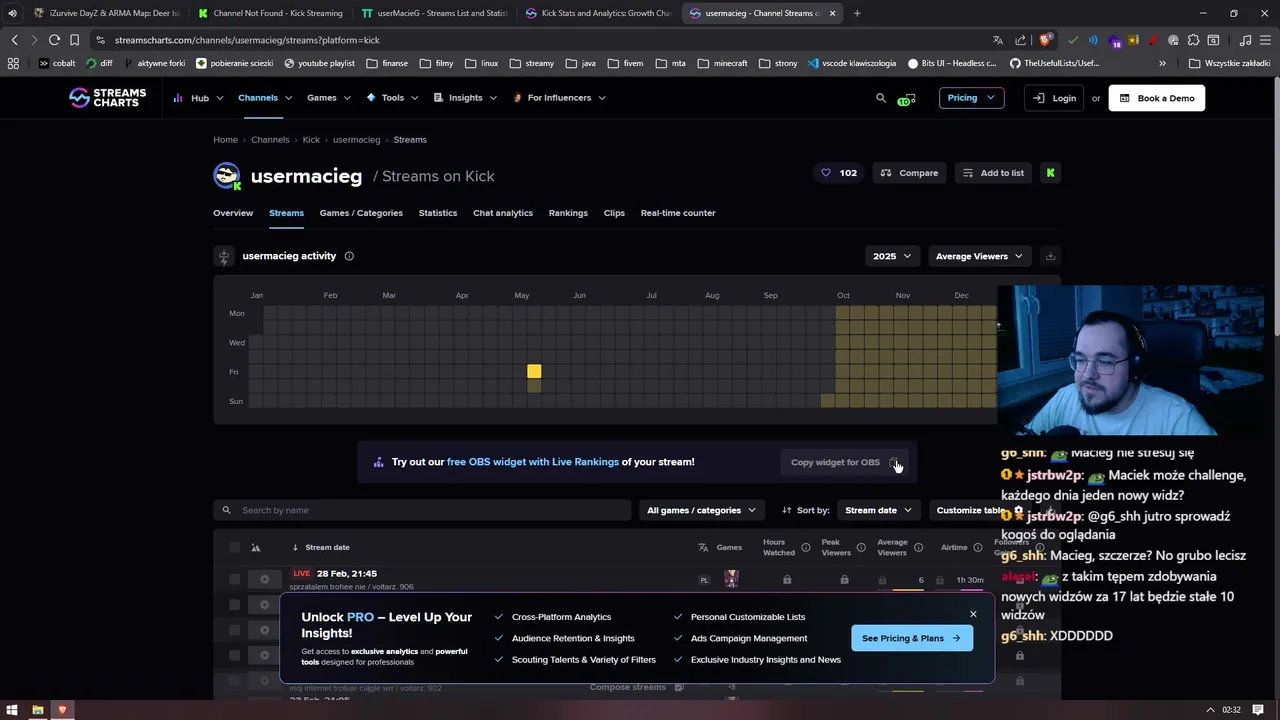1280x720 pixels.
Task: Expand the Games menu
Action: click(329, 98)
